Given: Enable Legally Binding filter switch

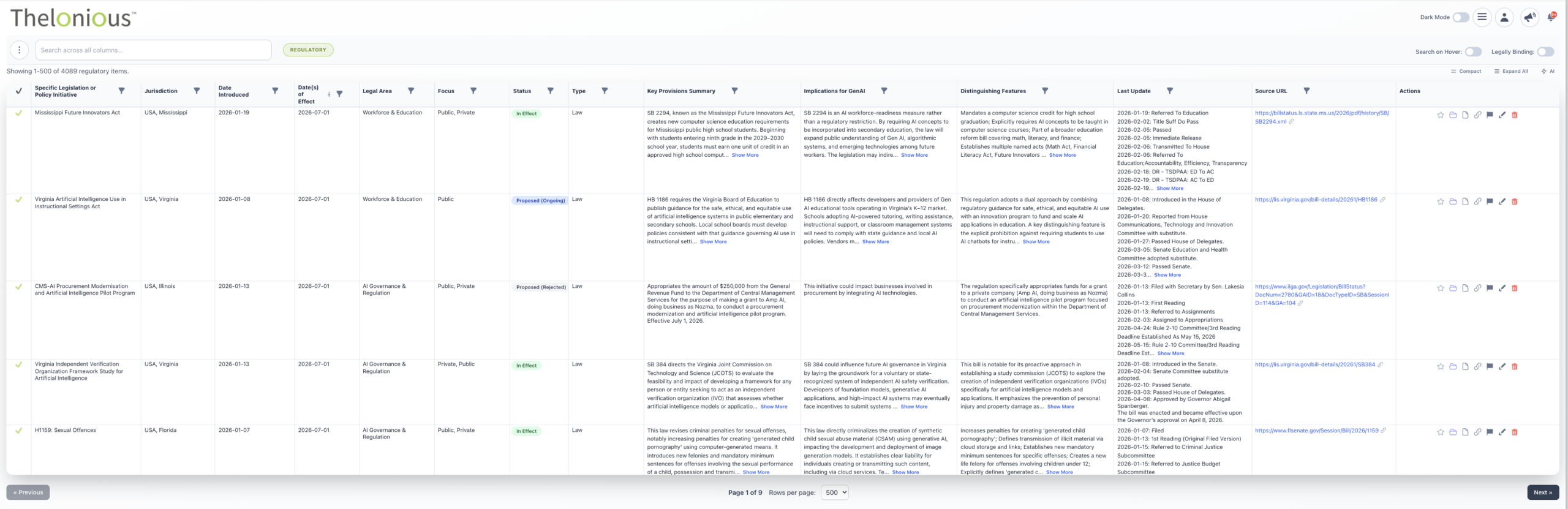Looking at the screenshot, I should (x=1545, y=52).
